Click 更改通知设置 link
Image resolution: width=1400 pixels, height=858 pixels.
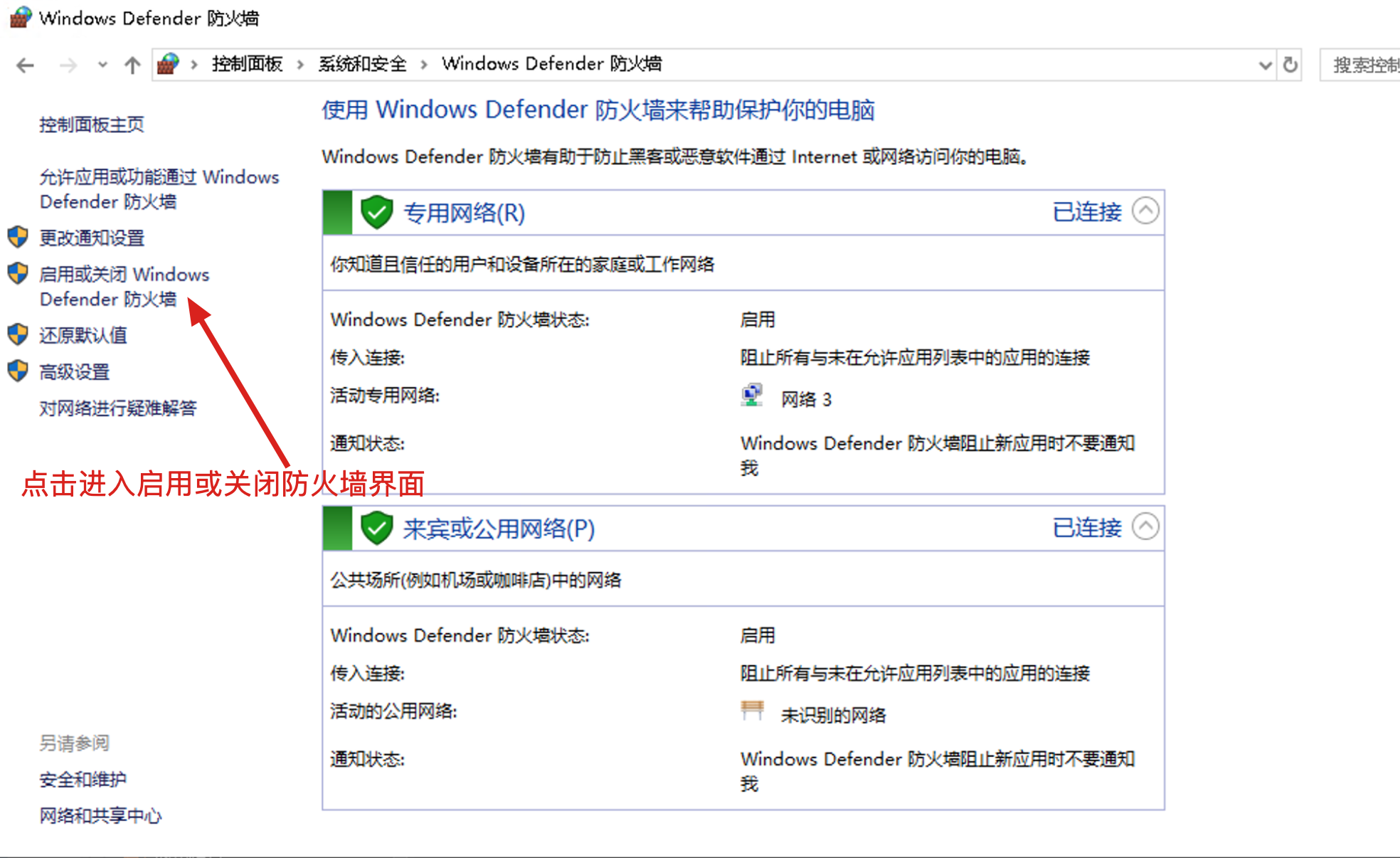(92, 238)
